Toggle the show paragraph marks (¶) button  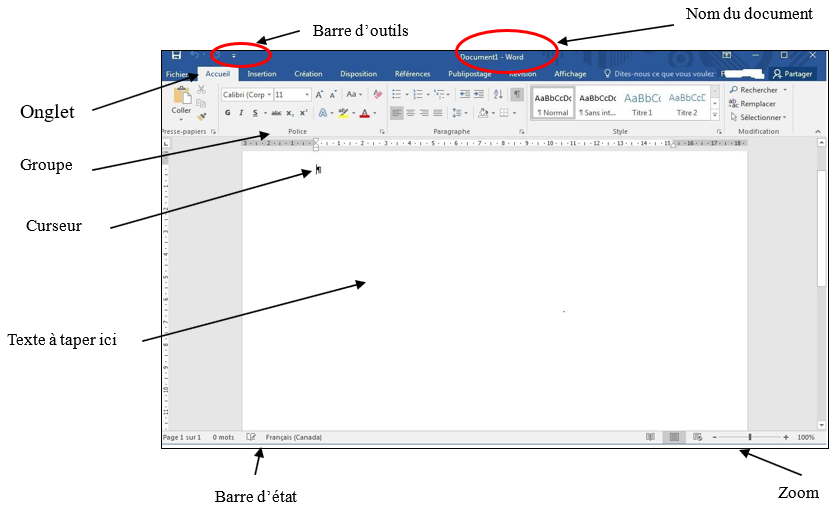click(x=517, y=95)
